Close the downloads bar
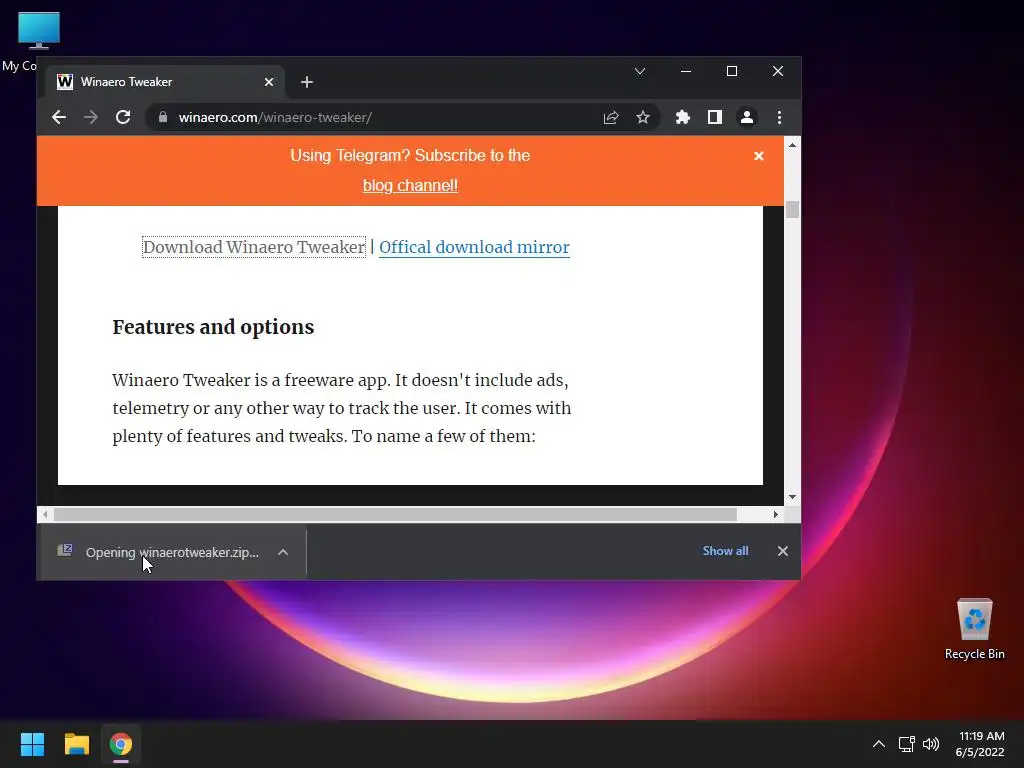The height and width of the screenshot is (768, 1024). (x=783, y=551)
